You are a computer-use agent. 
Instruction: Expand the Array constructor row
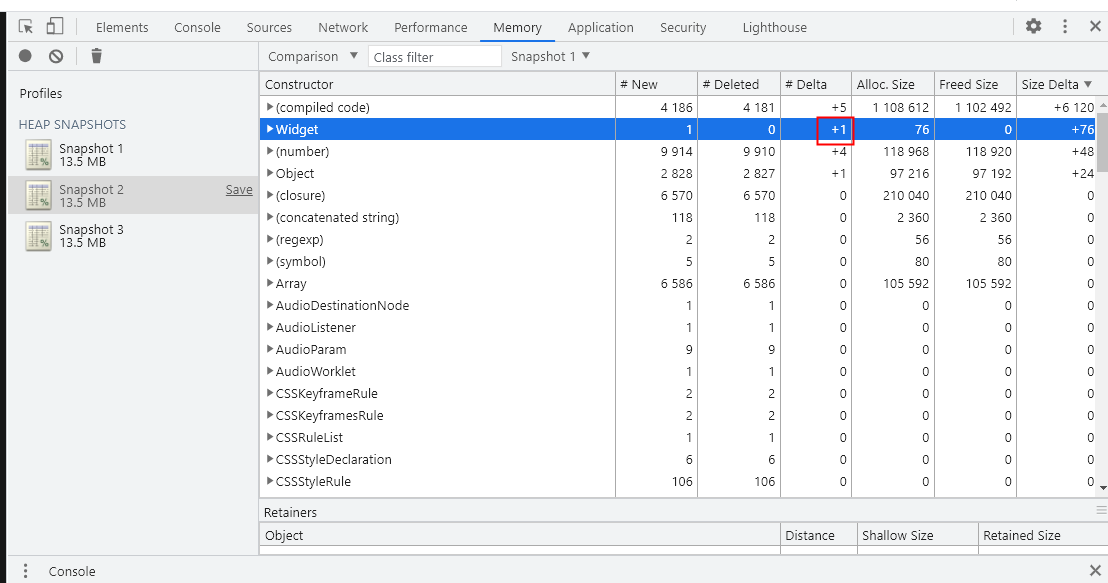click(270, 284)
